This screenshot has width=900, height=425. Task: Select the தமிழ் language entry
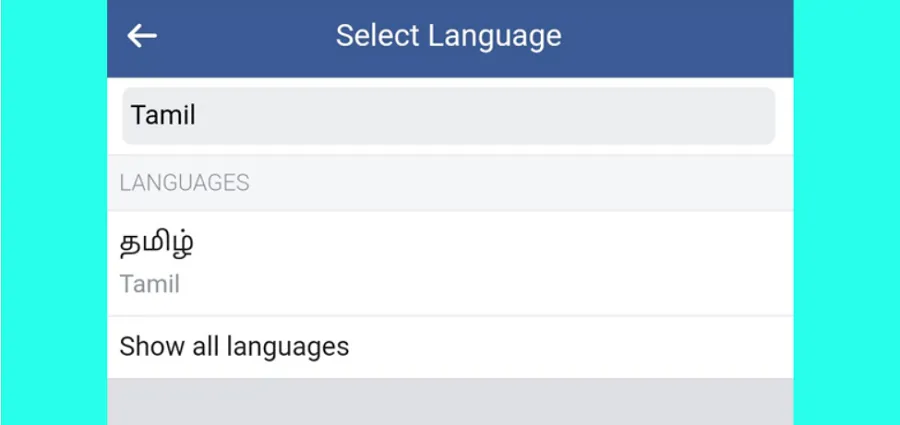(x=450, y=263)
